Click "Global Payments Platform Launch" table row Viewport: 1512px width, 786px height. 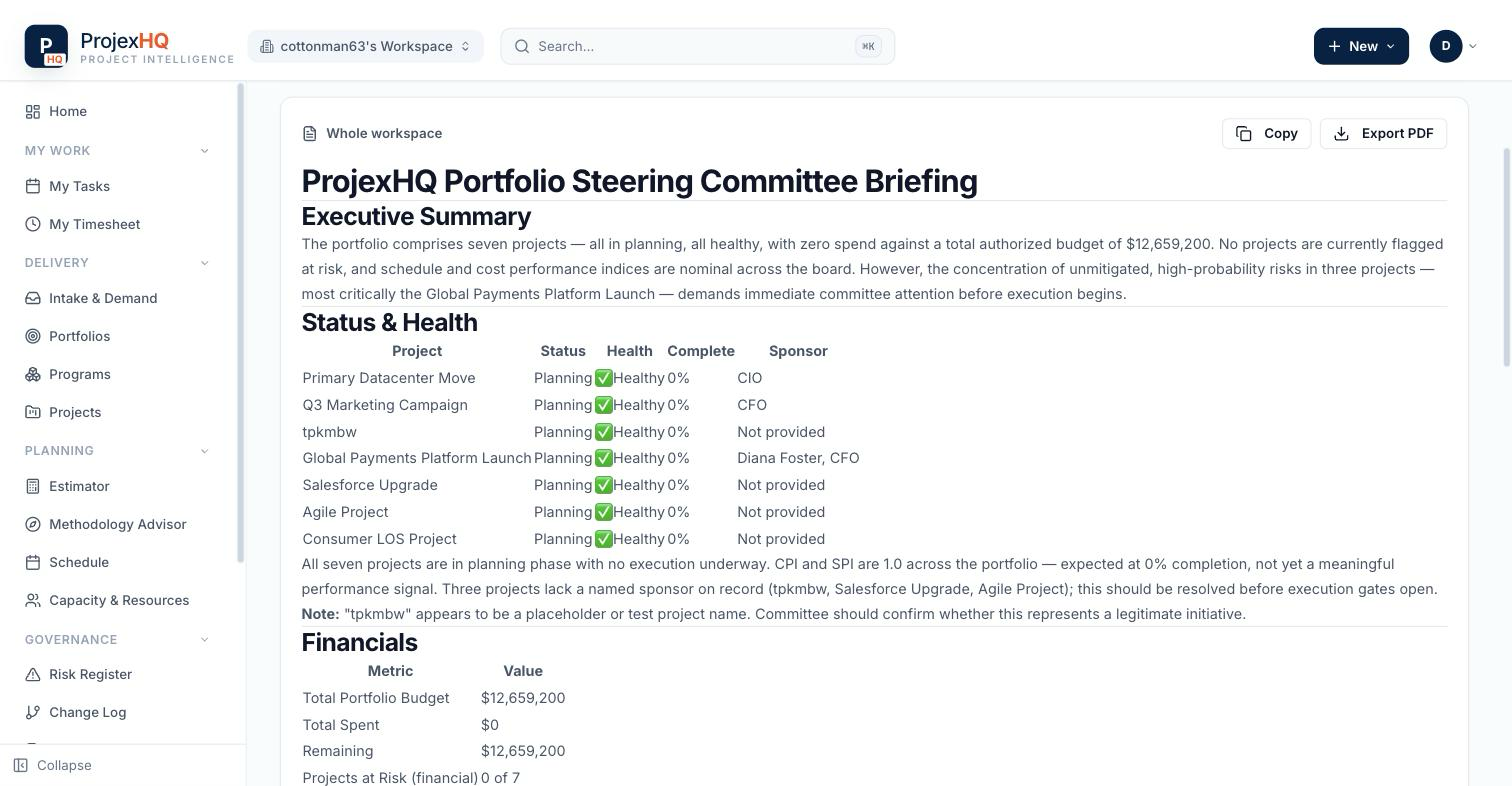581,458
